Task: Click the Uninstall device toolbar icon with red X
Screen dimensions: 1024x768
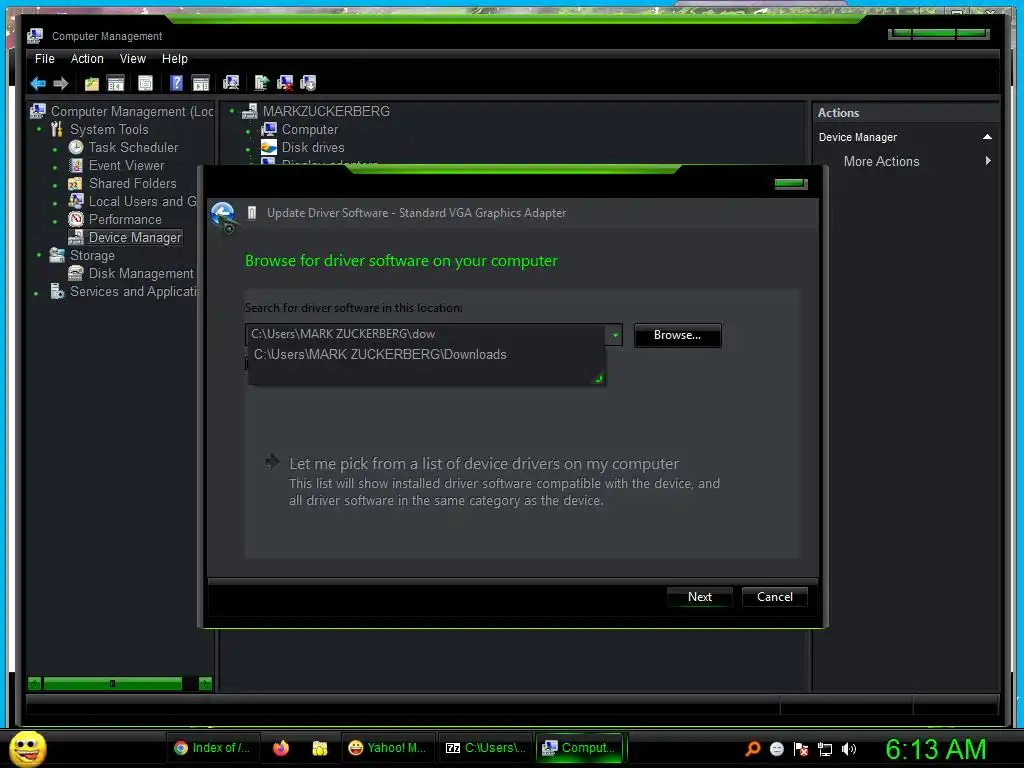Action: pos(285,83)
